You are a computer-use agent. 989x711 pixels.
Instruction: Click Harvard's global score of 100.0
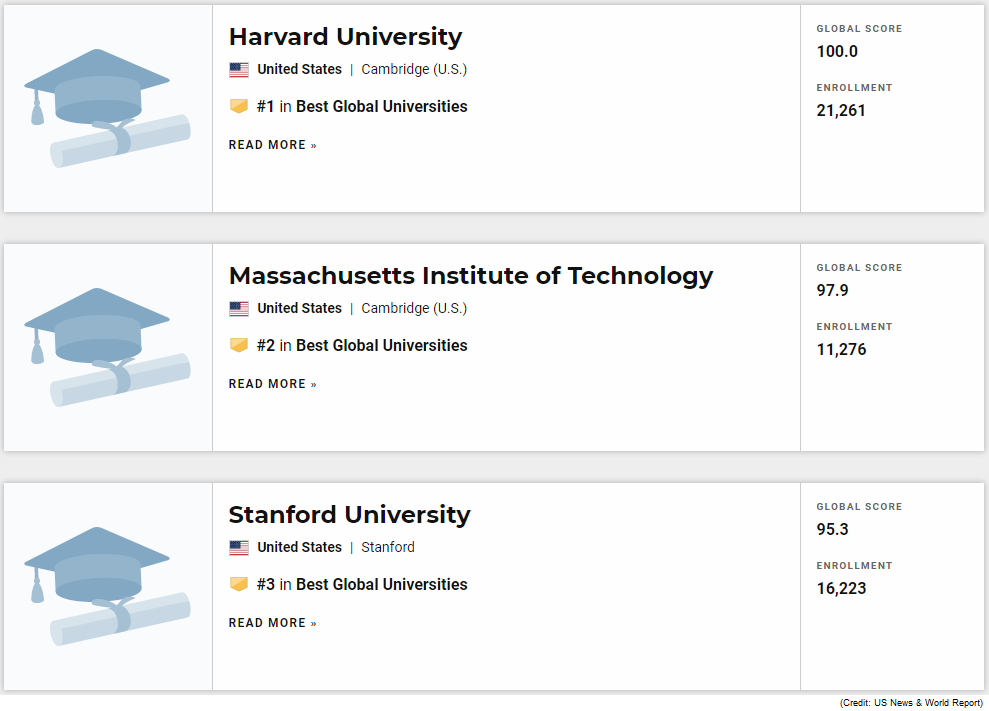pyautogui.click(x=837, y=52)
